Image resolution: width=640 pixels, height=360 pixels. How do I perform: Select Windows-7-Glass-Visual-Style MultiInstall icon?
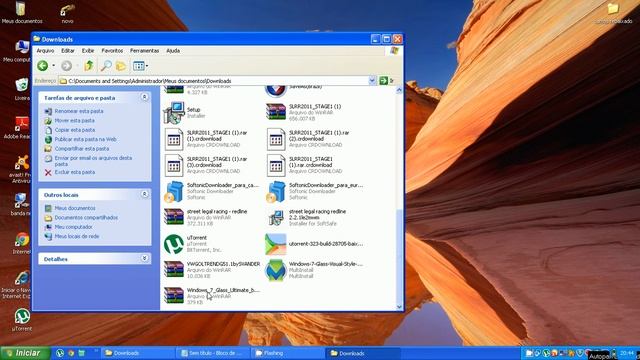pyautogui.click(x=276, y=270)
